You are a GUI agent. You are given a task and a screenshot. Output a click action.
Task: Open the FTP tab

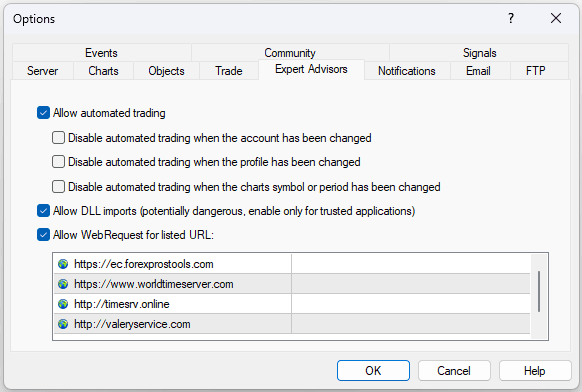536,71
